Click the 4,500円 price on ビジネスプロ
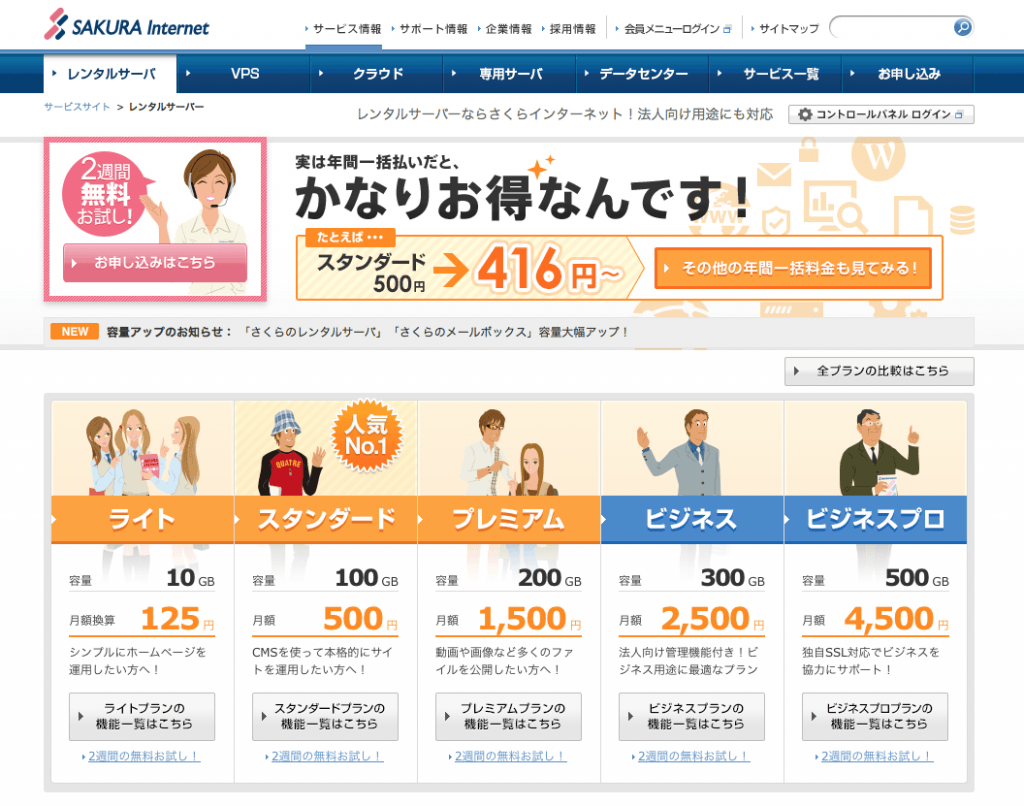Screen dimensions: 1024x806 click(896, 619)
